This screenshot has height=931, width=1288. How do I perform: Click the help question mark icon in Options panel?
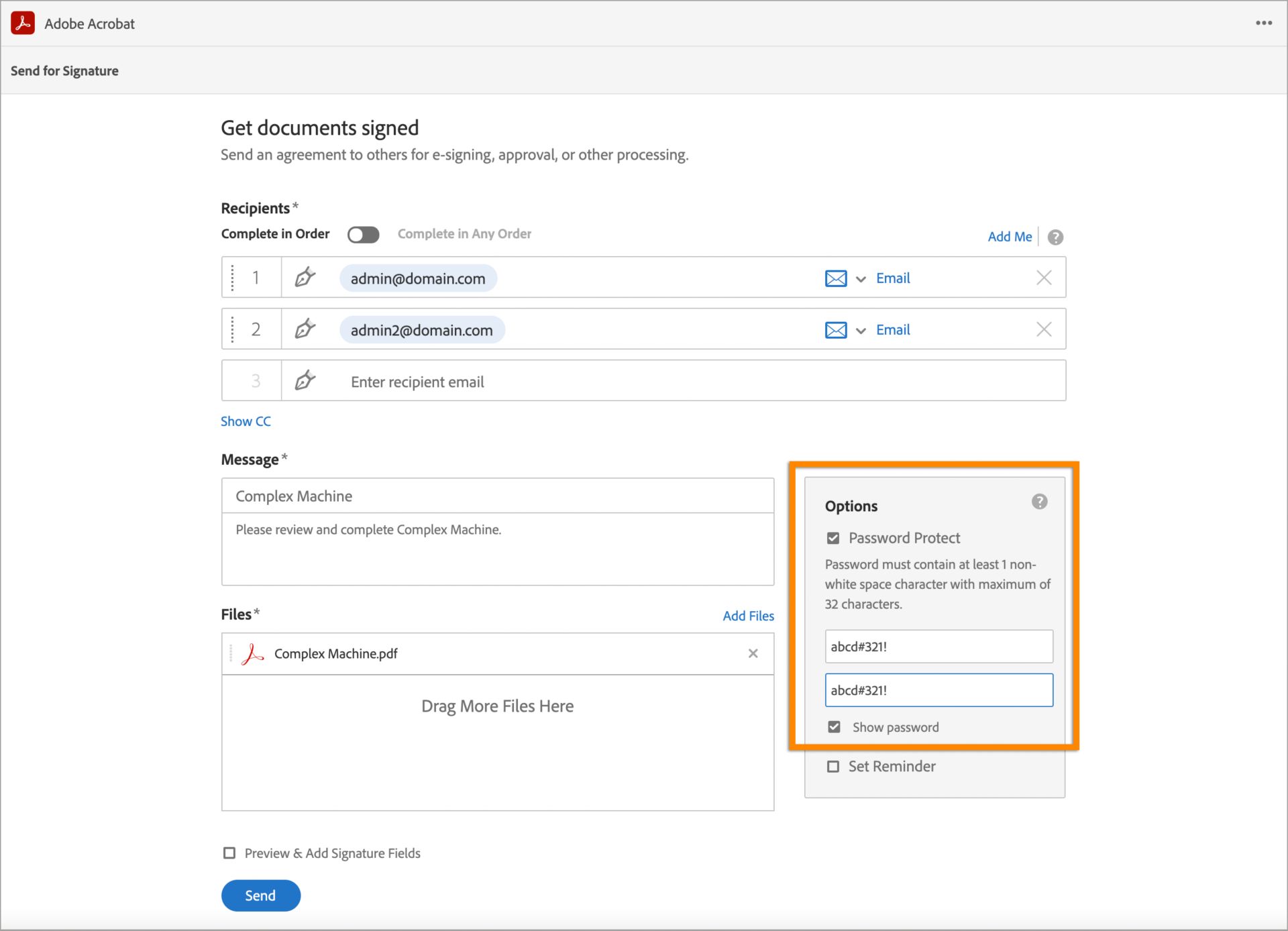coord(1040,501)
